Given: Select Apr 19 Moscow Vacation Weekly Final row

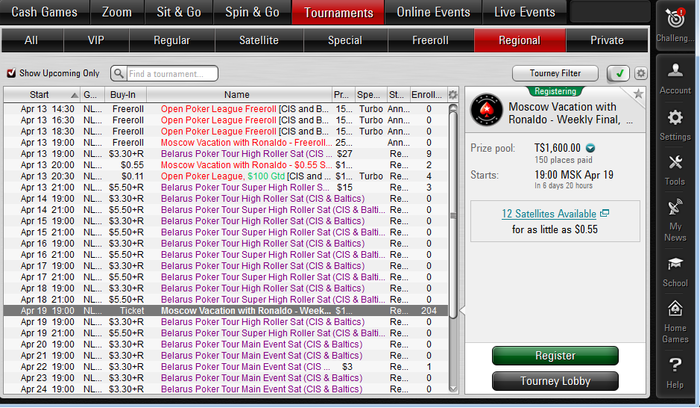Looking at the screenshot, I should (226, 310).
